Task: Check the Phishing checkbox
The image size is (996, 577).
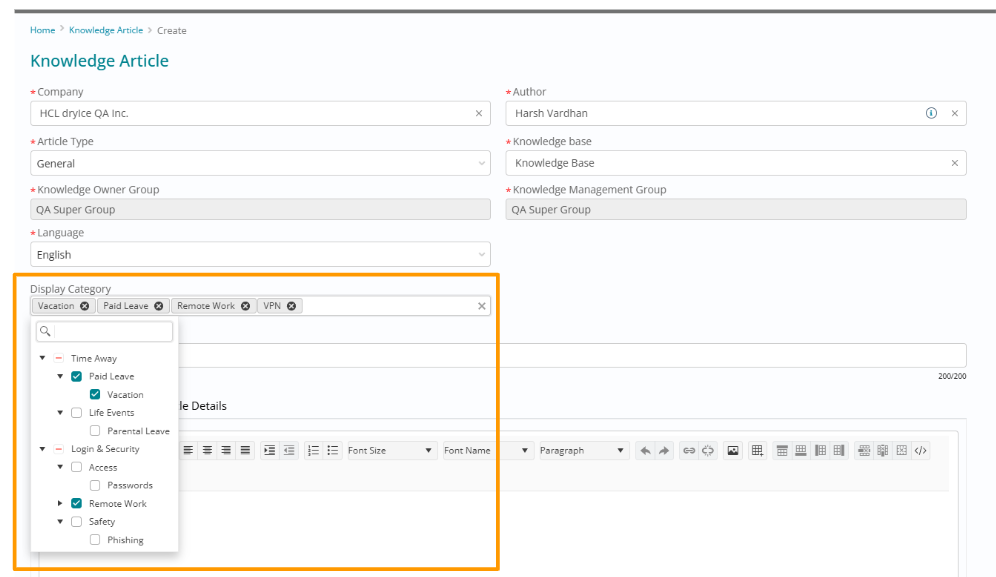Action: coord(95,540)
